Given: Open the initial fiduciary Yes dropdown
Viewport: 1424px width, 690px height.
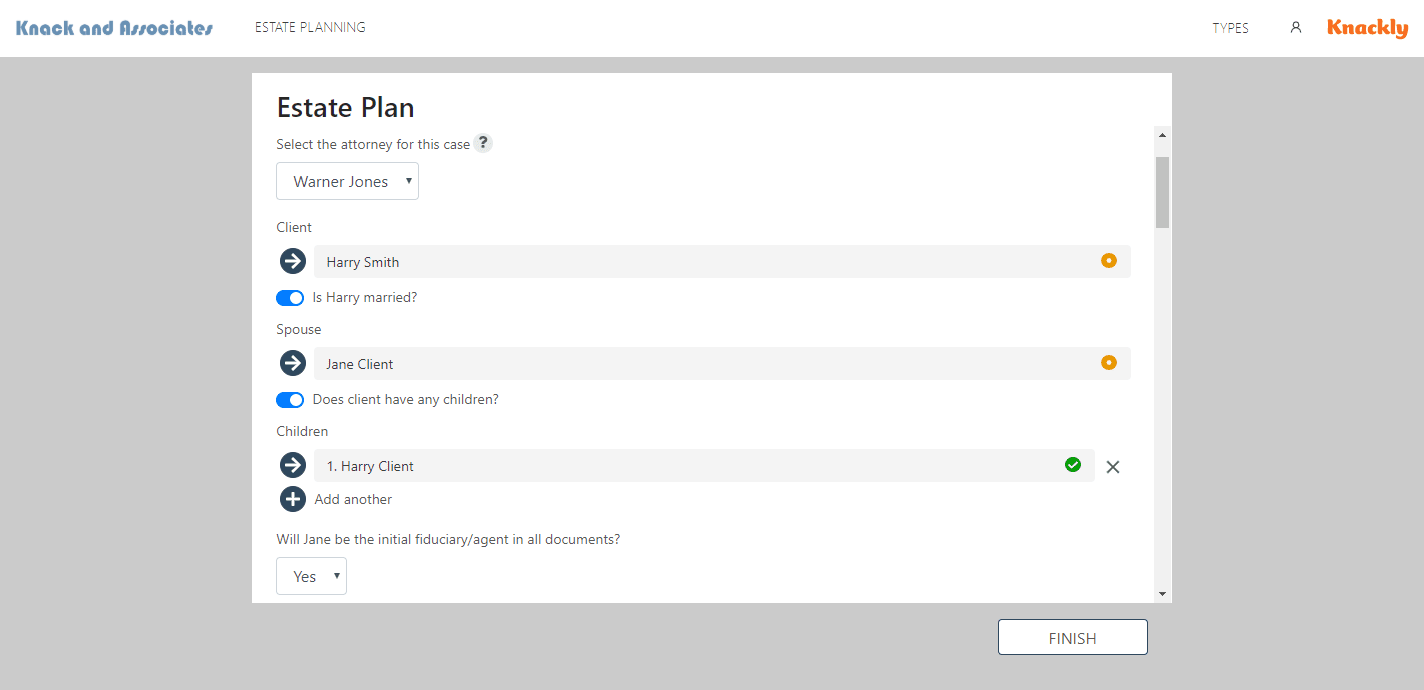Looking at the screenshot, I should point(311,576).
